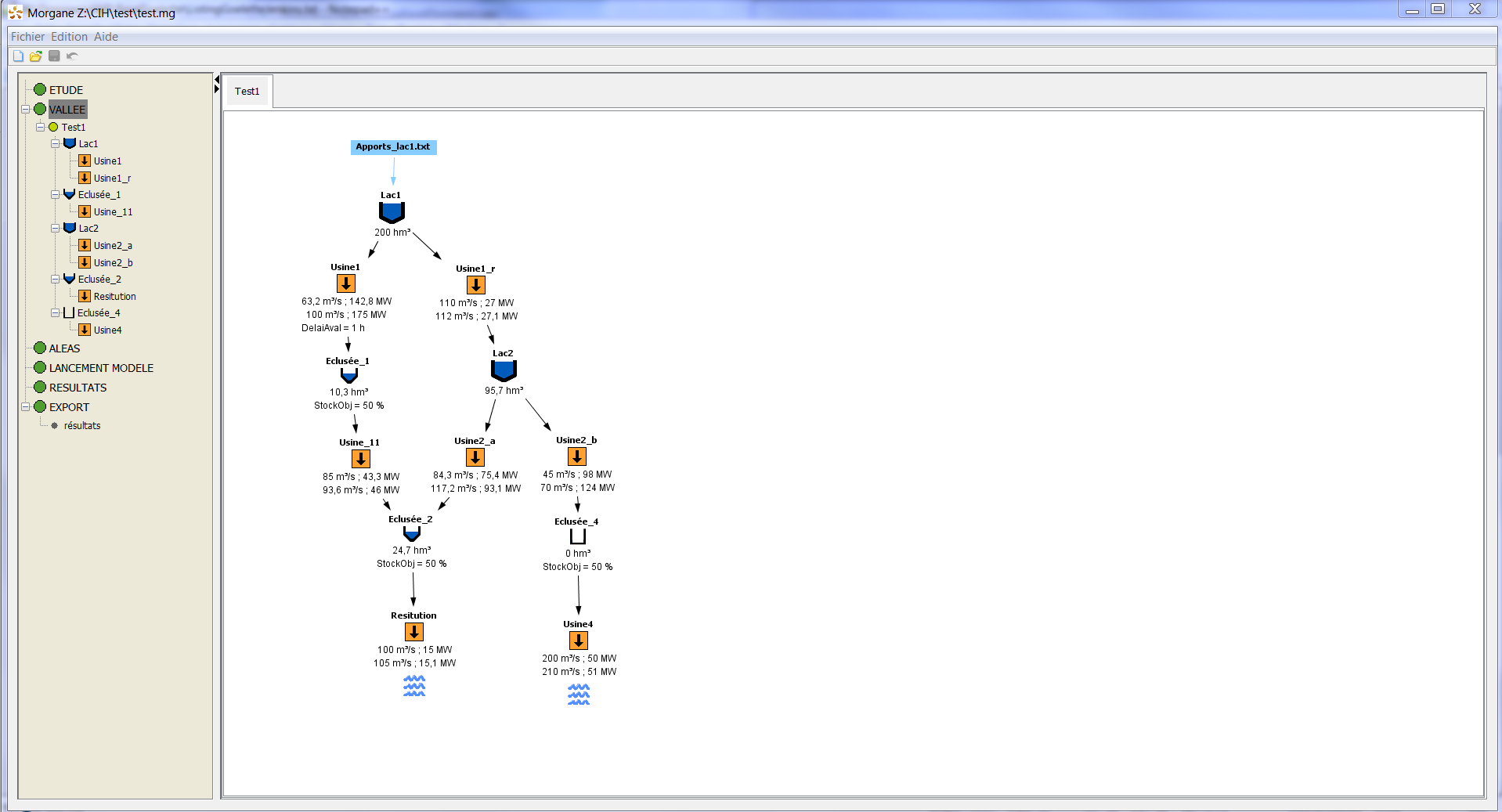This screenshot has width=1502, height=812.
Task: Select the Resitution plant icon in diagram
Action: pos(414,632)
